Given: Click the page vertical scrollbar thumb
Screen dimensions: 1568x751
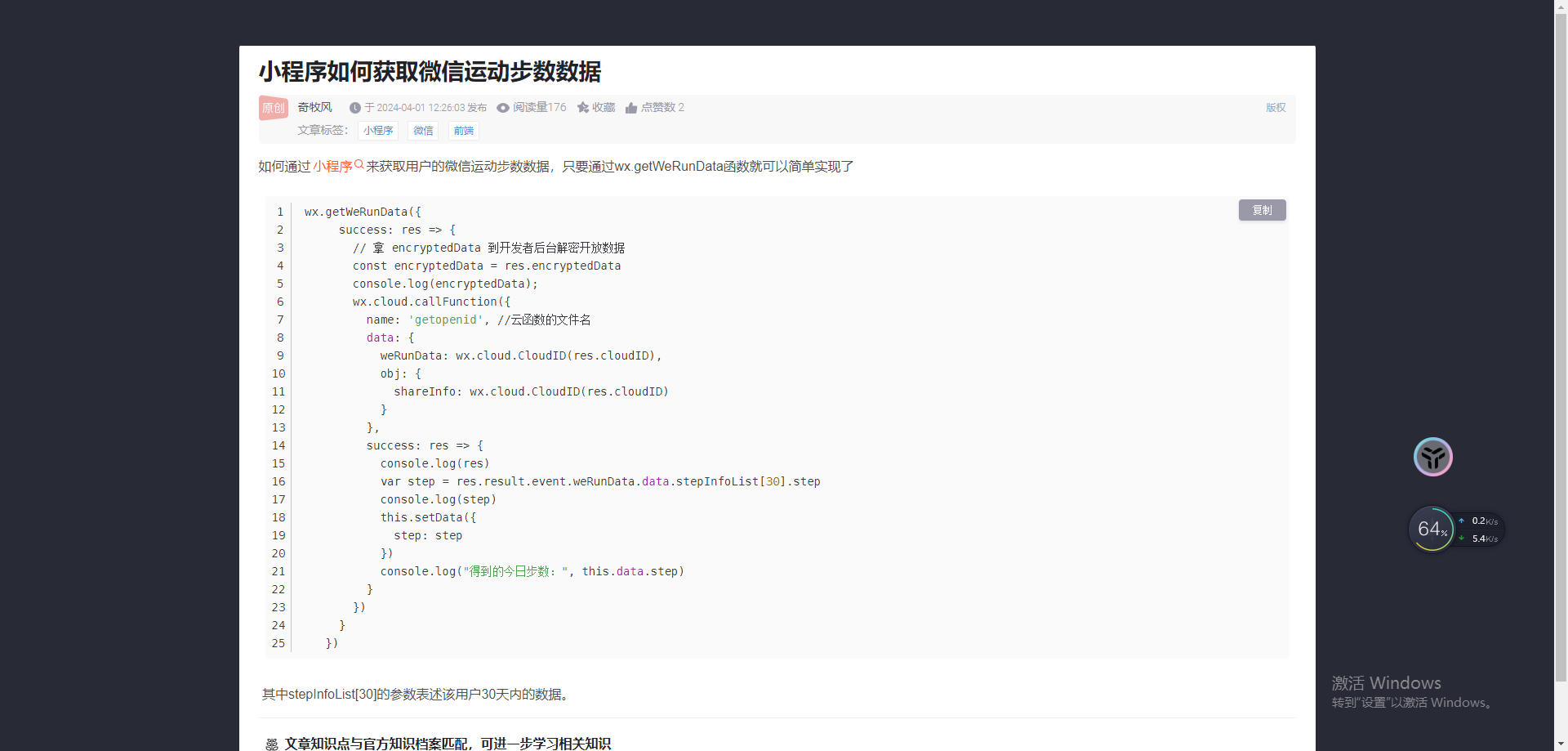Looking at the screenshot, I should pyautogui.click(x=1561, y=347).
